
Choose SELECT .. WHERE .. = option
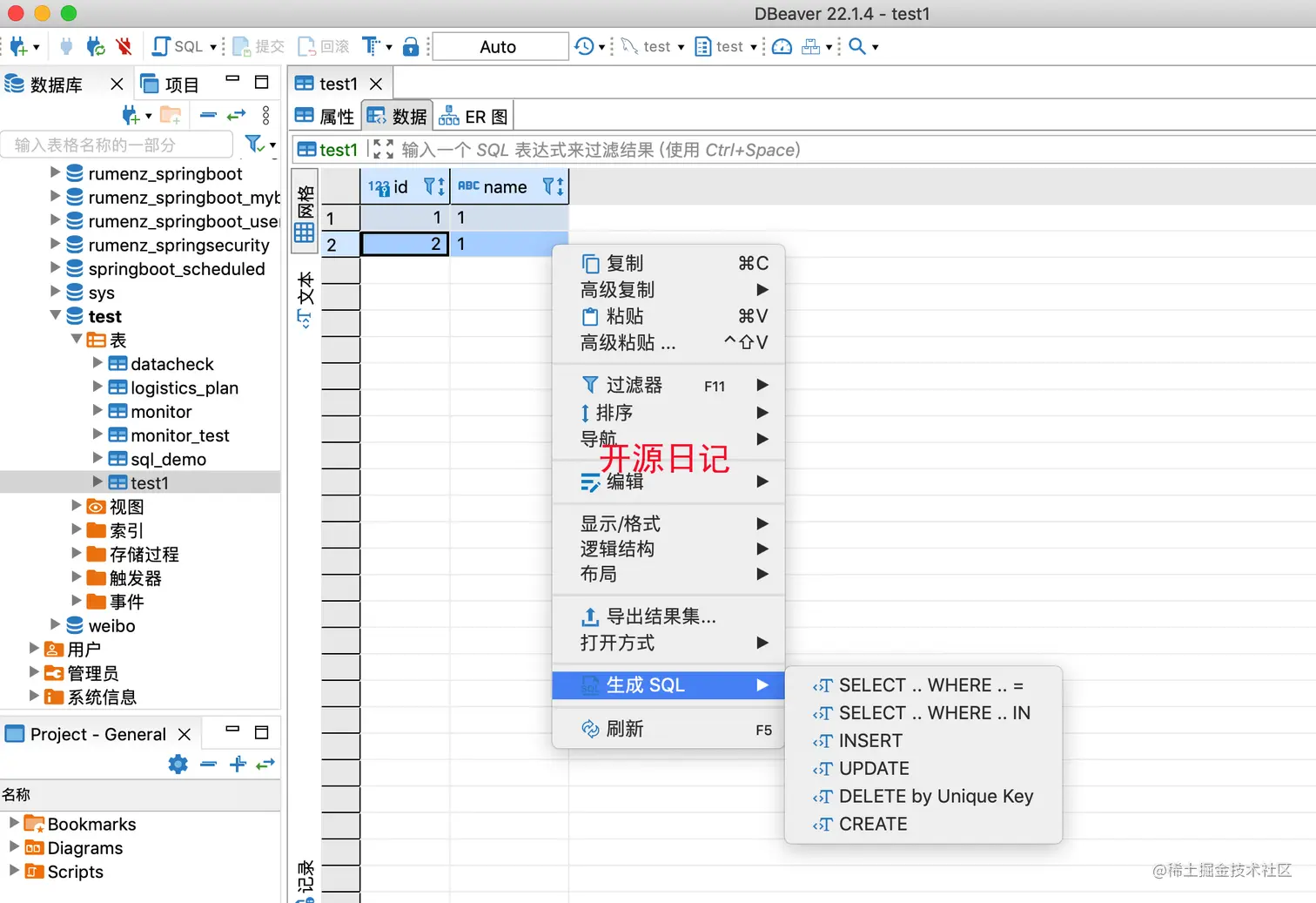923,685
